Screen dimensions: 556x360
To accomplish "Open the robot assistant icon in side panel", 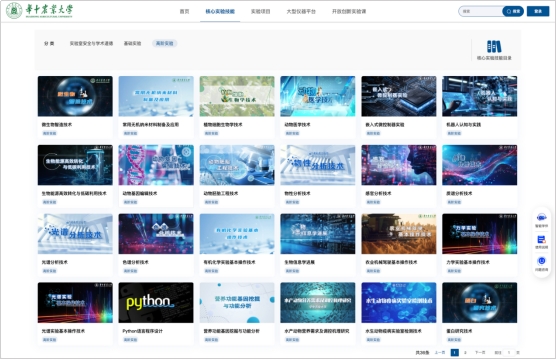I will click(541, 217).
